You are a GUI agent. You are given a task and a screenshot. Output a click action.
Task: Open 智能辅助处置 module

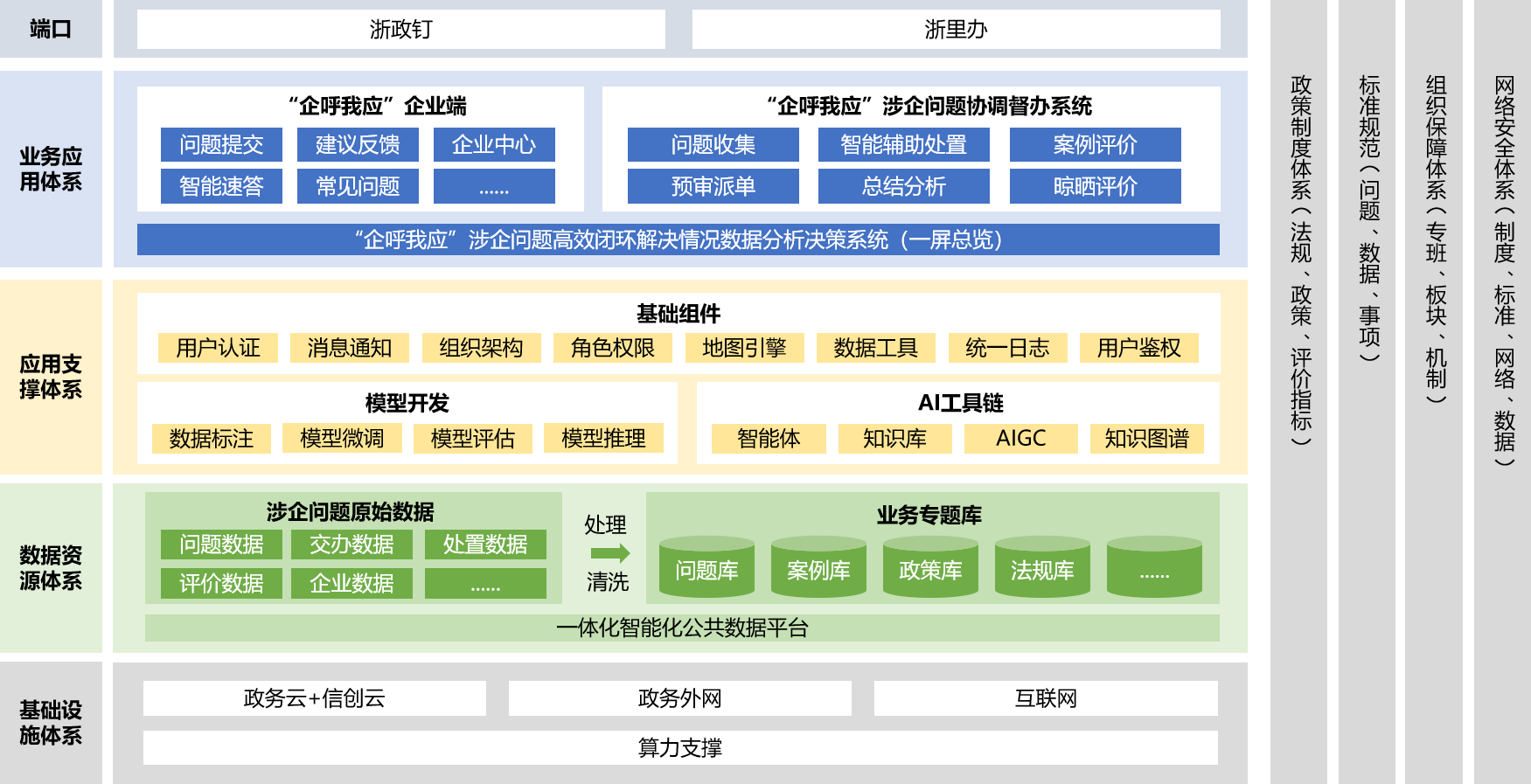pyautogui.click(x=903, y=145)
